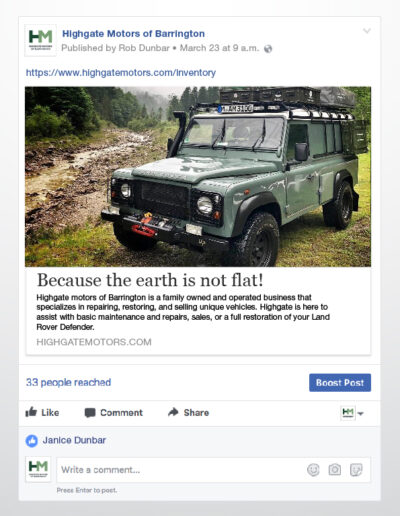The height and width of the screenshot is (516, 400).
Task: Like the post with thumbs-up icon
Action: (x=31, y=412)
